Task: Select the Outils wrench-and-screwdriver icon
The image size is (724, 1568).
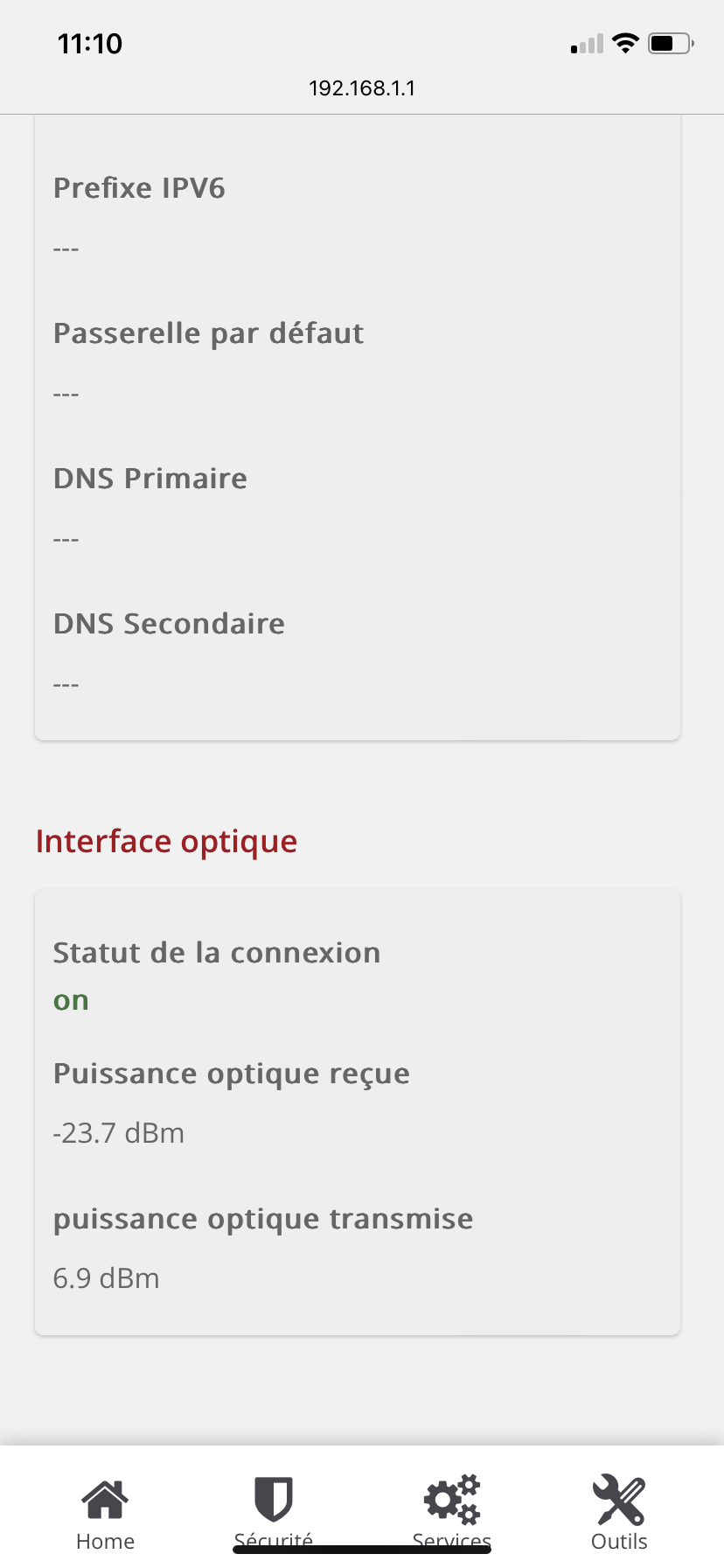Action: tap(618, 1498)
